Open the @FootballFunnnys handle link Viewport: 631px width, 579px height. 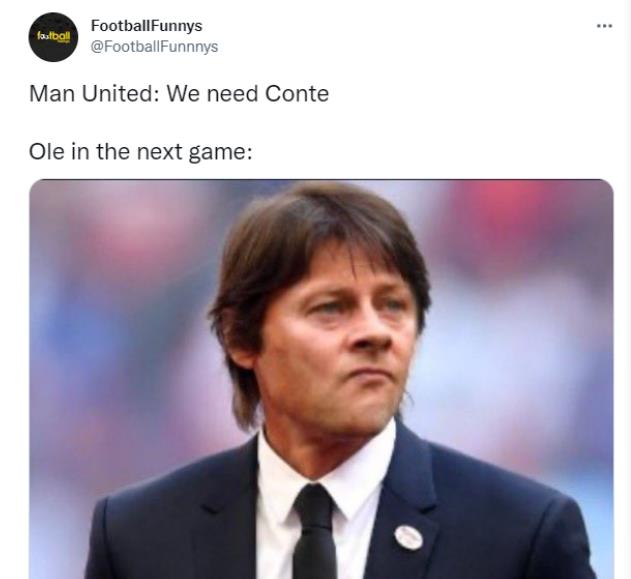tap(154, 47)
